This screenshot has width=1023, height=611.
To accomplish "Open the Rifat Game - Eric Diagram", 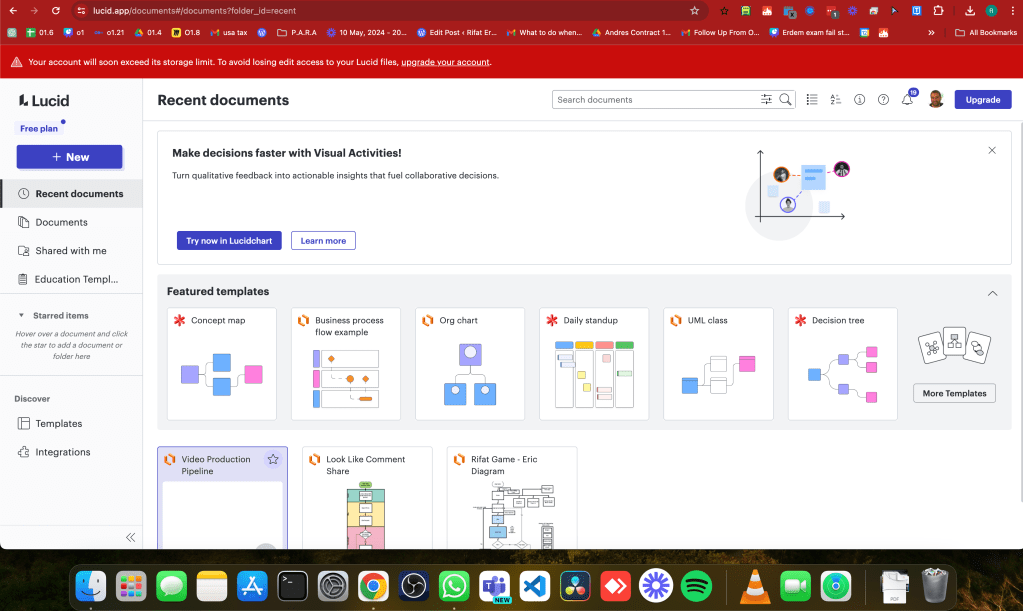I will (512, 498).
